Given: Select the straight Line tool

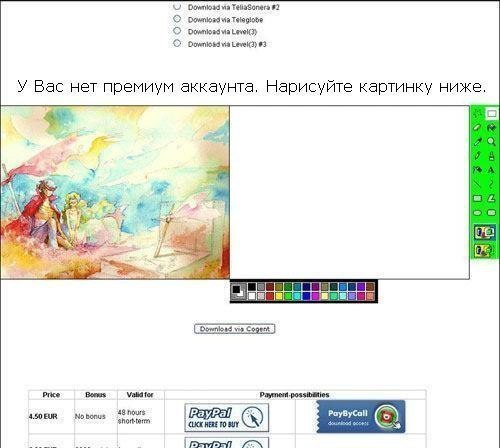Looking at the screenshot, I should (478, 184).
